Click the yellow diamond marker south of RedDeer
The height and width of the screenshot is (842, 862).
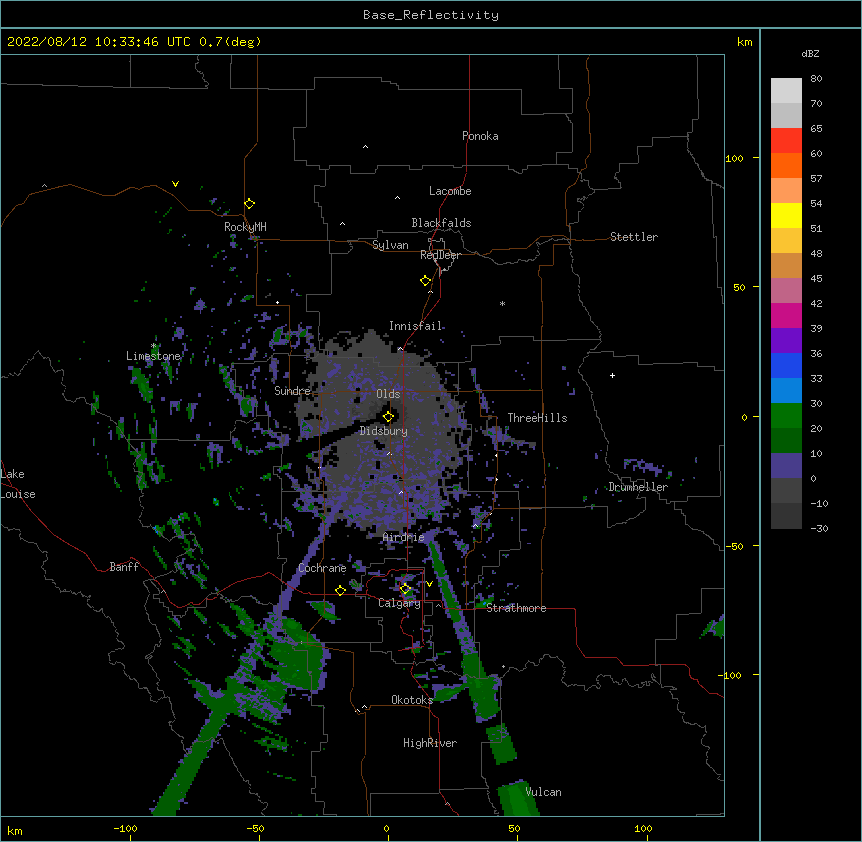point(426,281)
